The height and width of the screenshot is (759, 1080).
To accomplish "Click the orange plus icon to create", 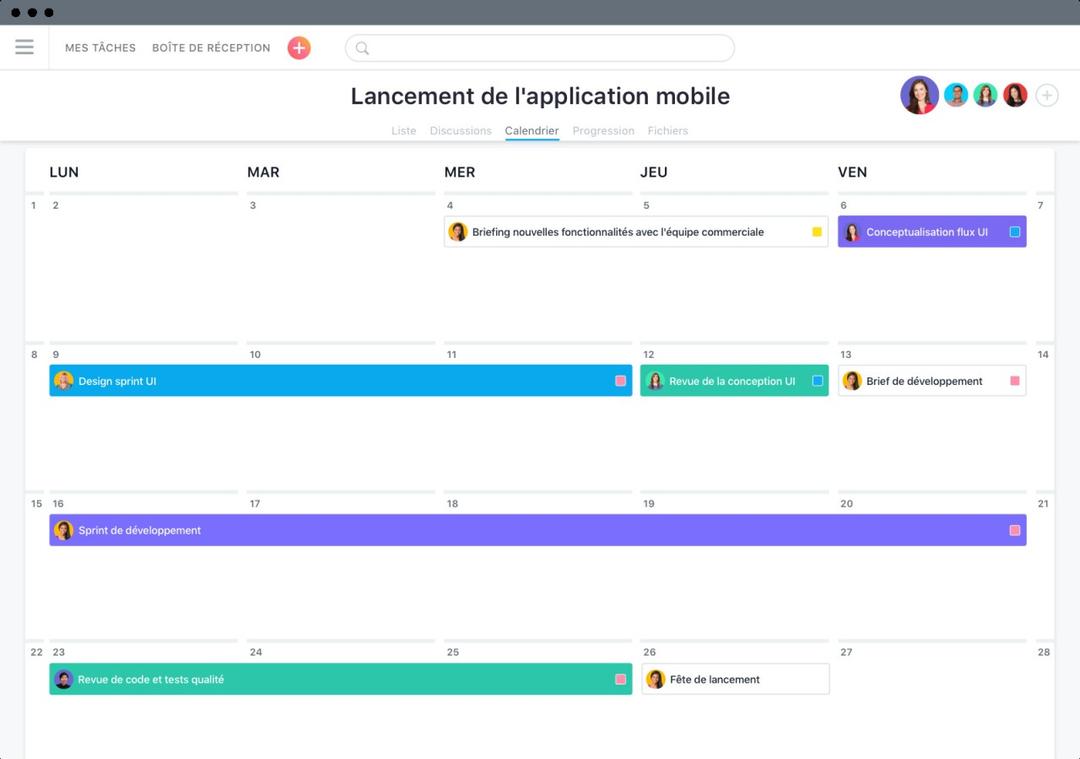I will 298,47.
